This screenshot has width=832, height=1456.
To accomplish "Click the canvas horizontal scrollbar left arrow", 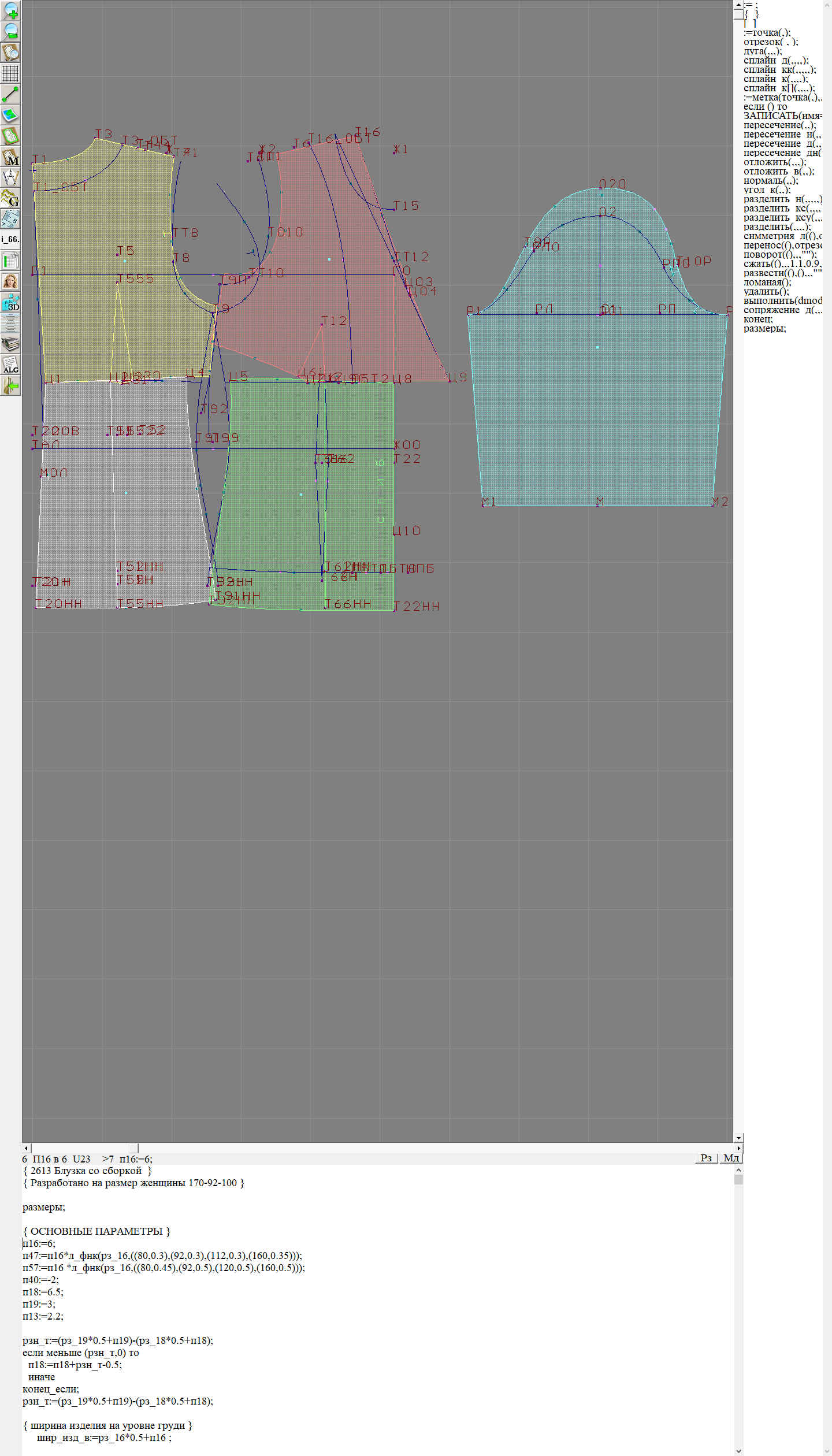I will [x=26, y=1147].
